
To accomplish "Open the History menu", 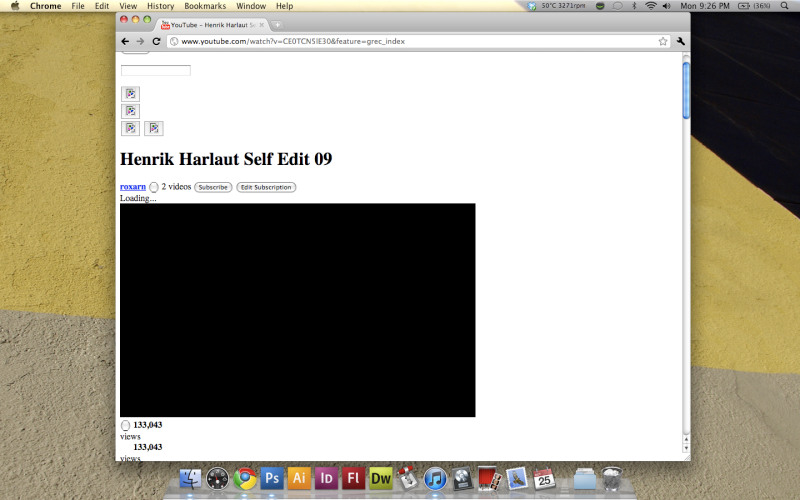I will (x=160, y=6).
